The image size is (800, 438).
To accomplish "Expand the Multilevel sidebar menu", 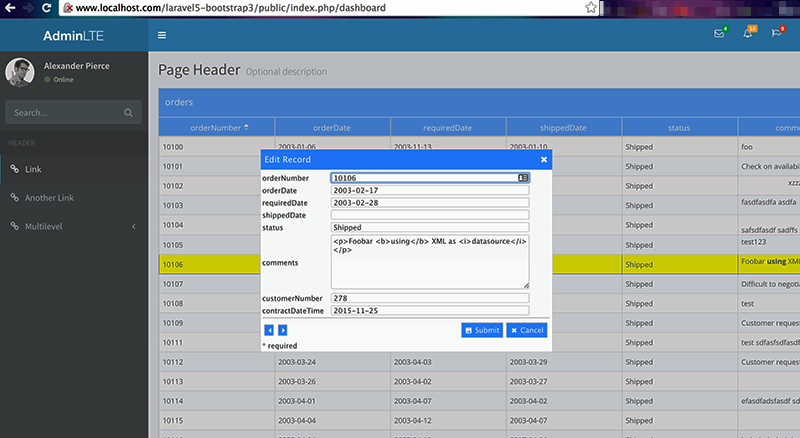I will 74,226.
